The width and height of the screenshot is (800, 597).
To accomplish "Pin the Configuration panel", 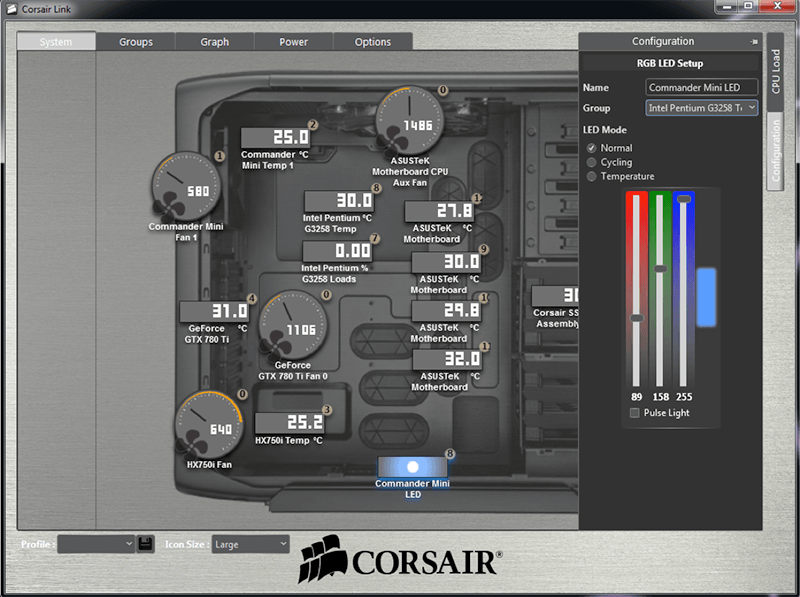I will [754, 42].
